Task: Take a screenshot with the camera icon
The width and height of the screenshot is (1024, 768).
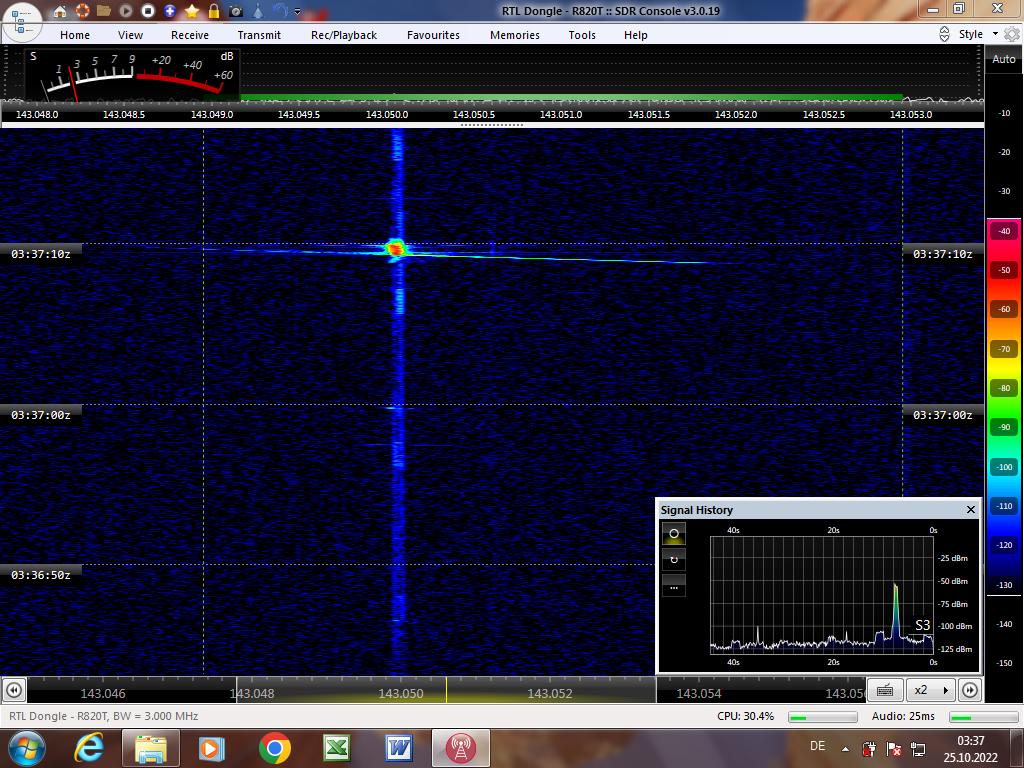Action: tap(236, 11)
